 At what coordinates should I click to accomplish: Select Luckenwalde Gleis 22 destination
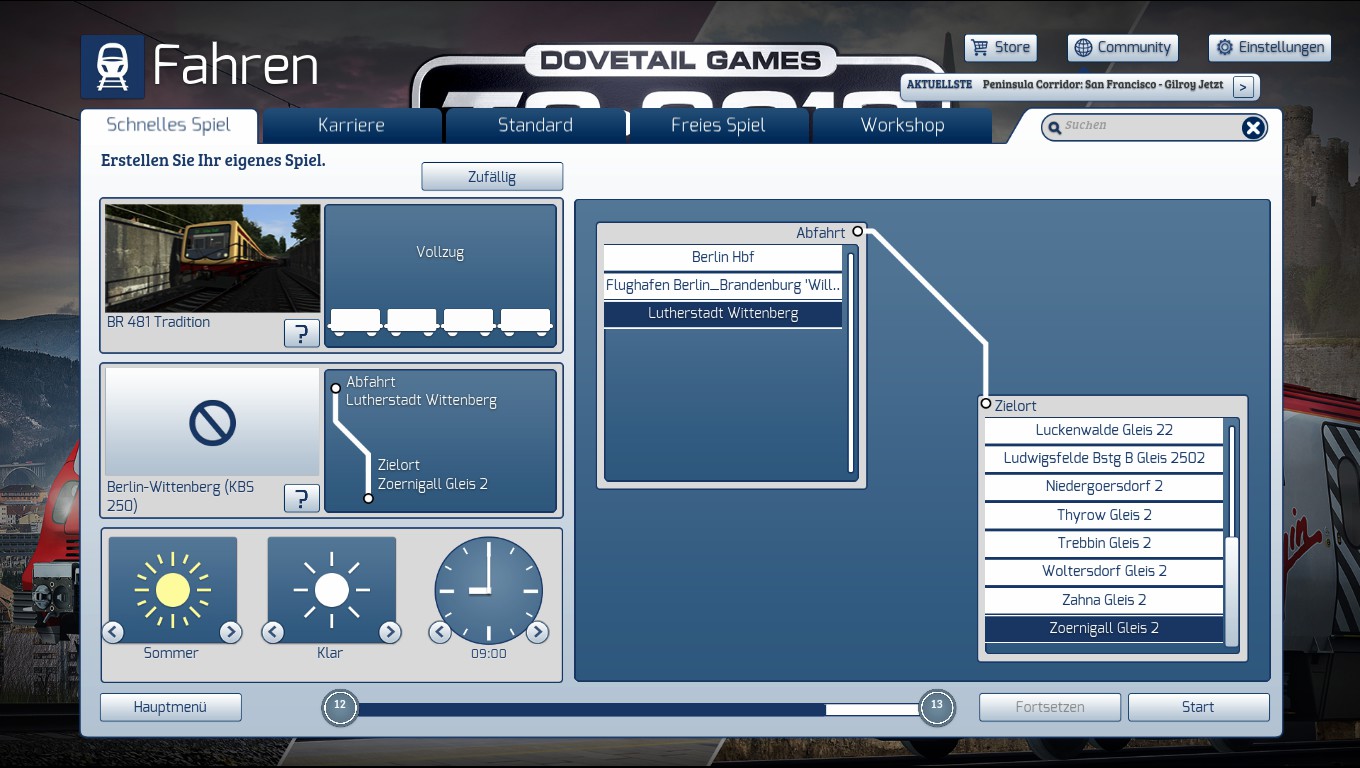coord(1104,430)
